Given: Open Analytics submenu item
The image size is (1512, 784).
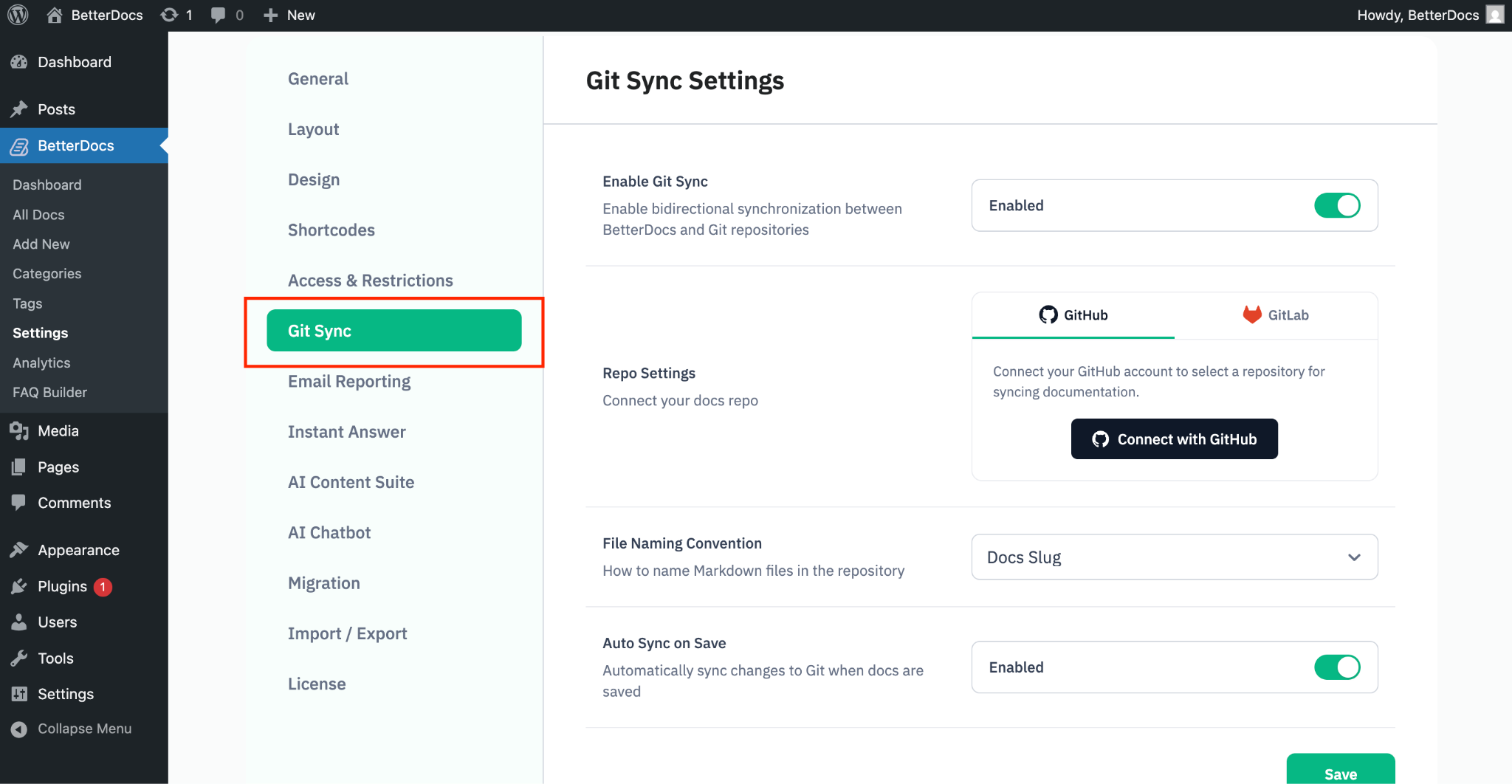Looking at the screenshot, I should 41,363.
